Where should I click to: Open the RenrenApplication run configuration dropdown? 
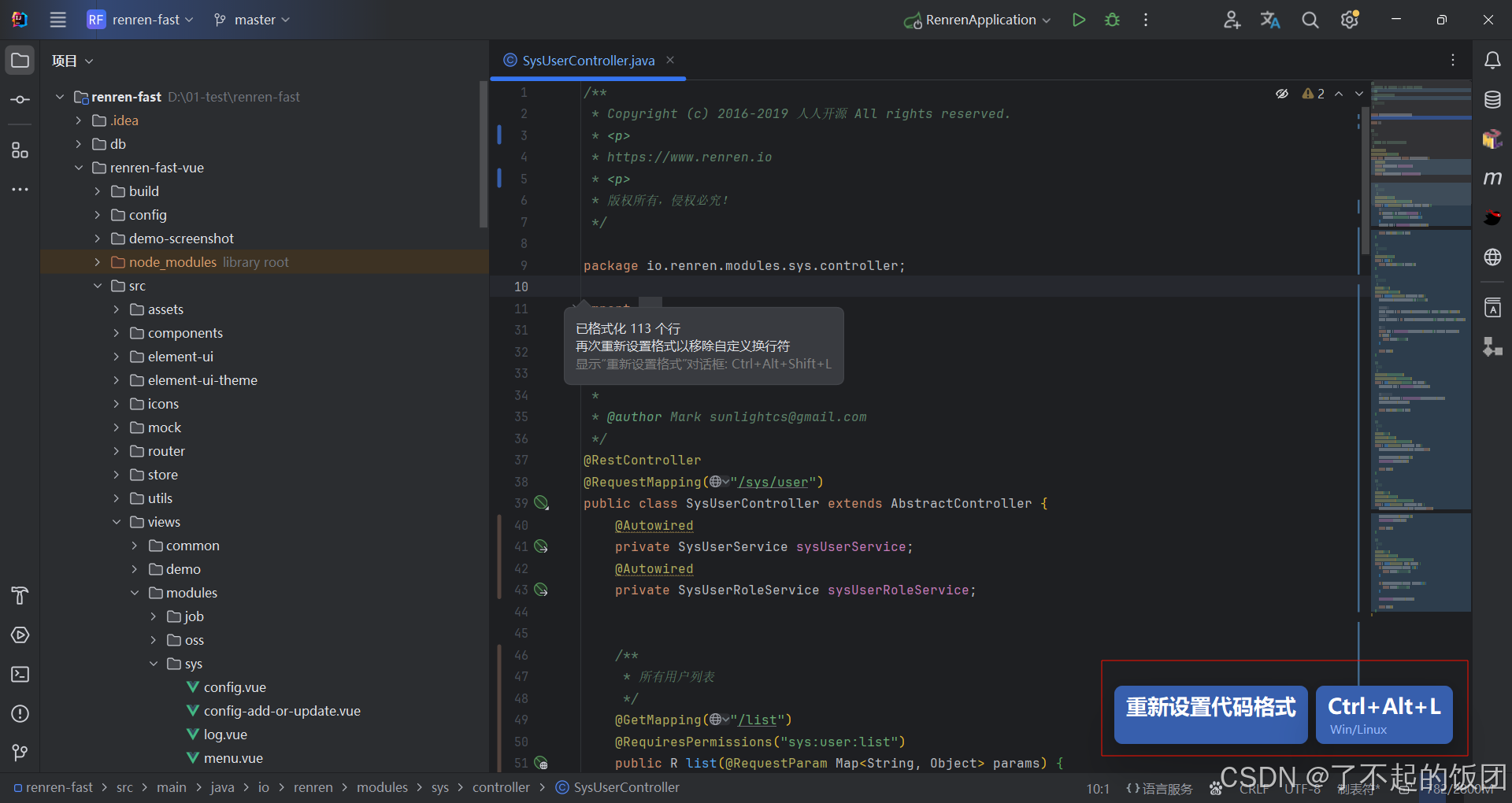pos(980,20)
